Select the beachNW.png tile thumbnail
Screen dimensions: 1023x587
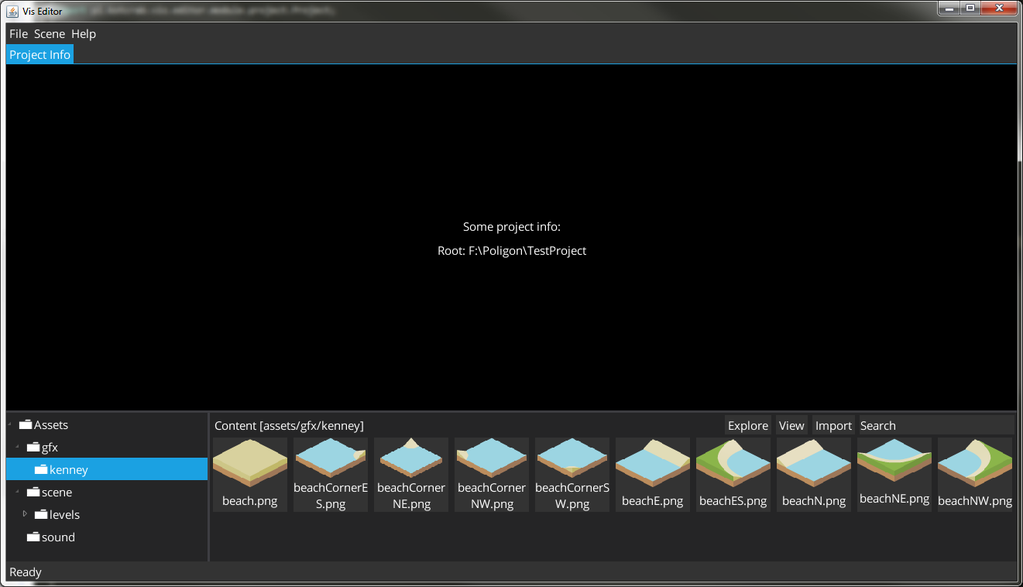tap(974, 464)
